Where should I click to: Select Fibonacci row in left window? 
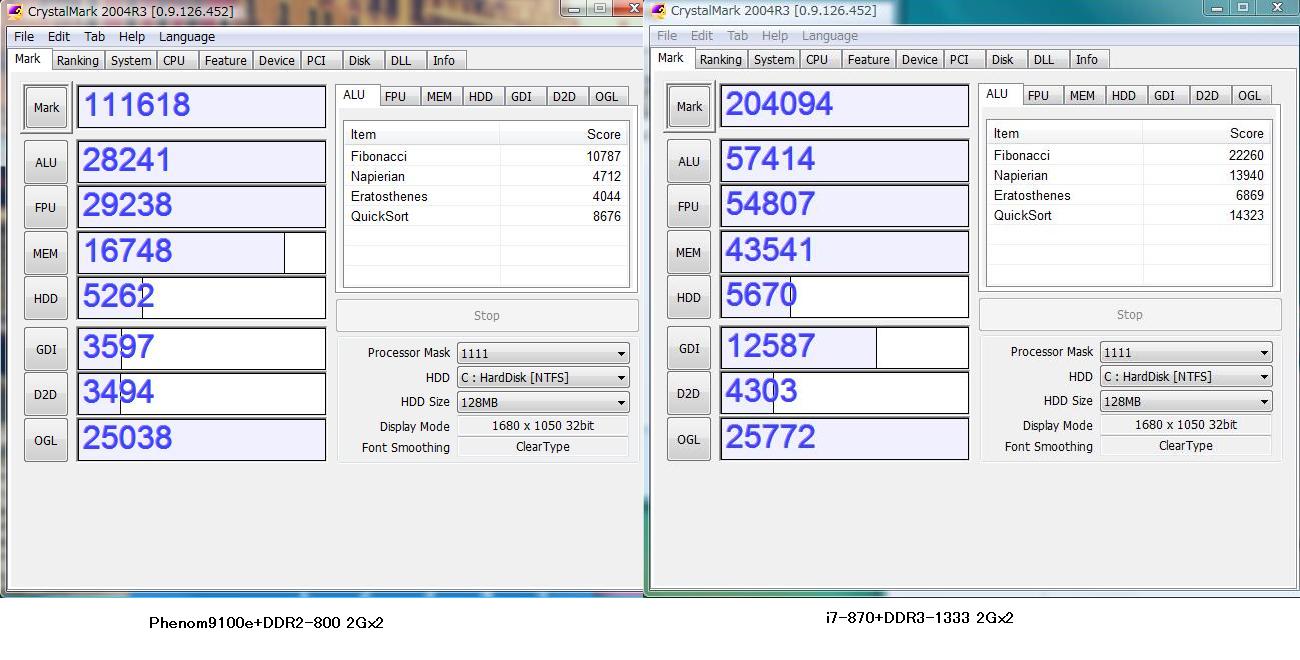[x=486, y=156]
